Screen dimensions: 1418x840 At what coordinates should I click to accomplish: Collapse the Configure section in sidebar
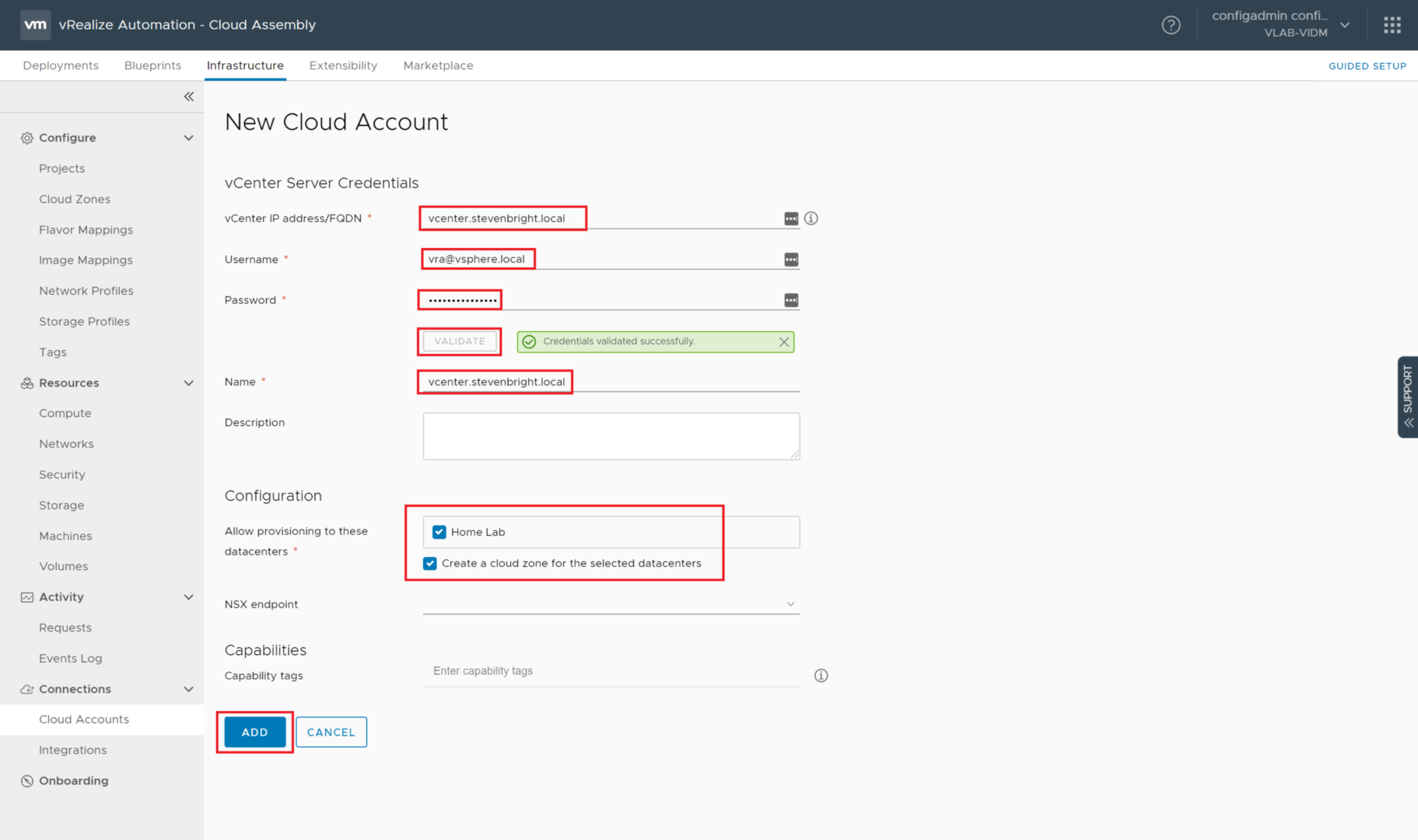point(188,138)
